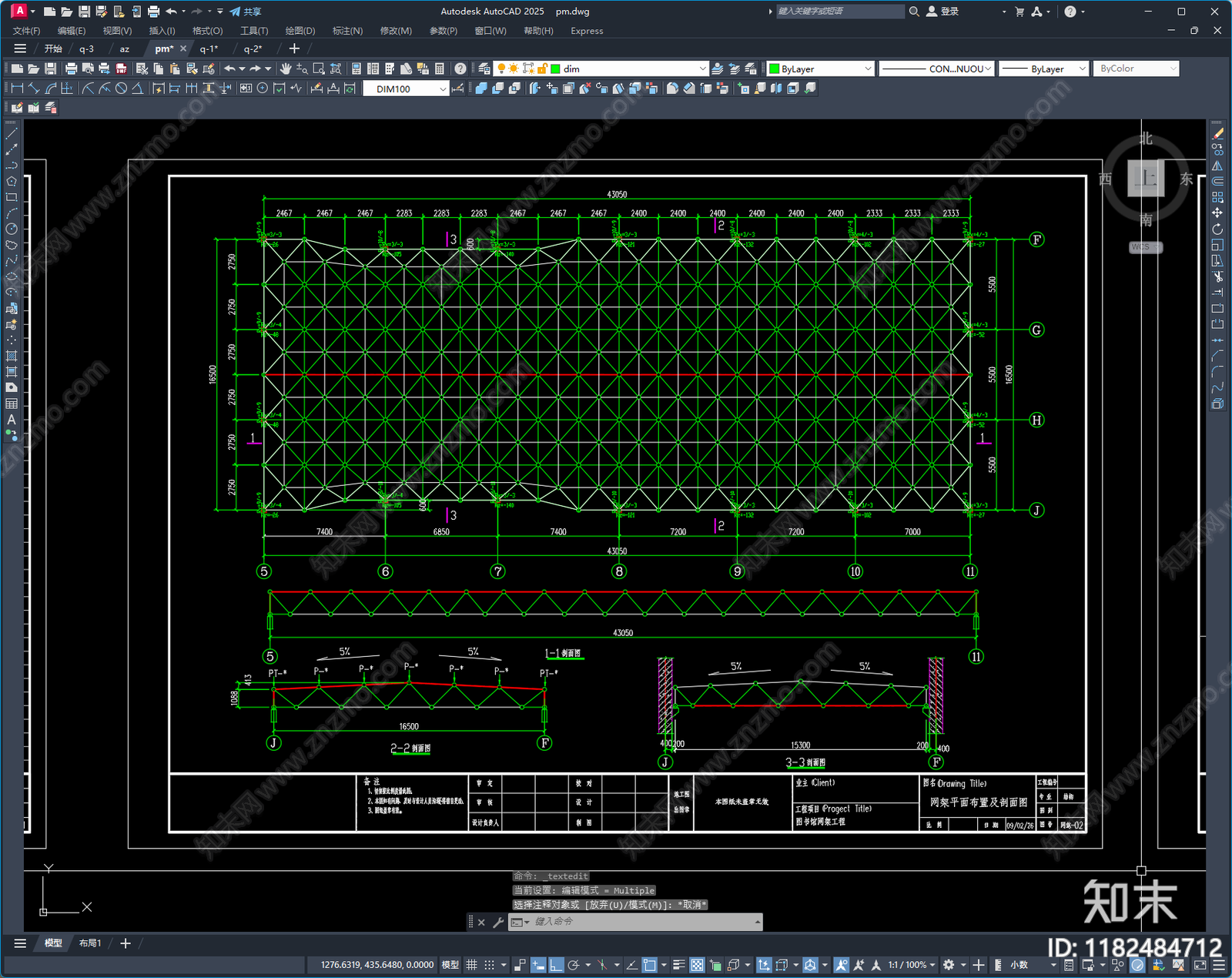
Task: Toggle polar tracking in status bar
Action: (574, 965)
